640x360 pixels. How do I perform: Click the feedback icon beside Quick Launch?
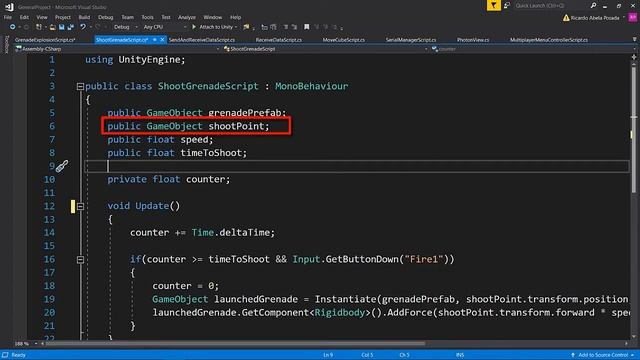(507, 5)
